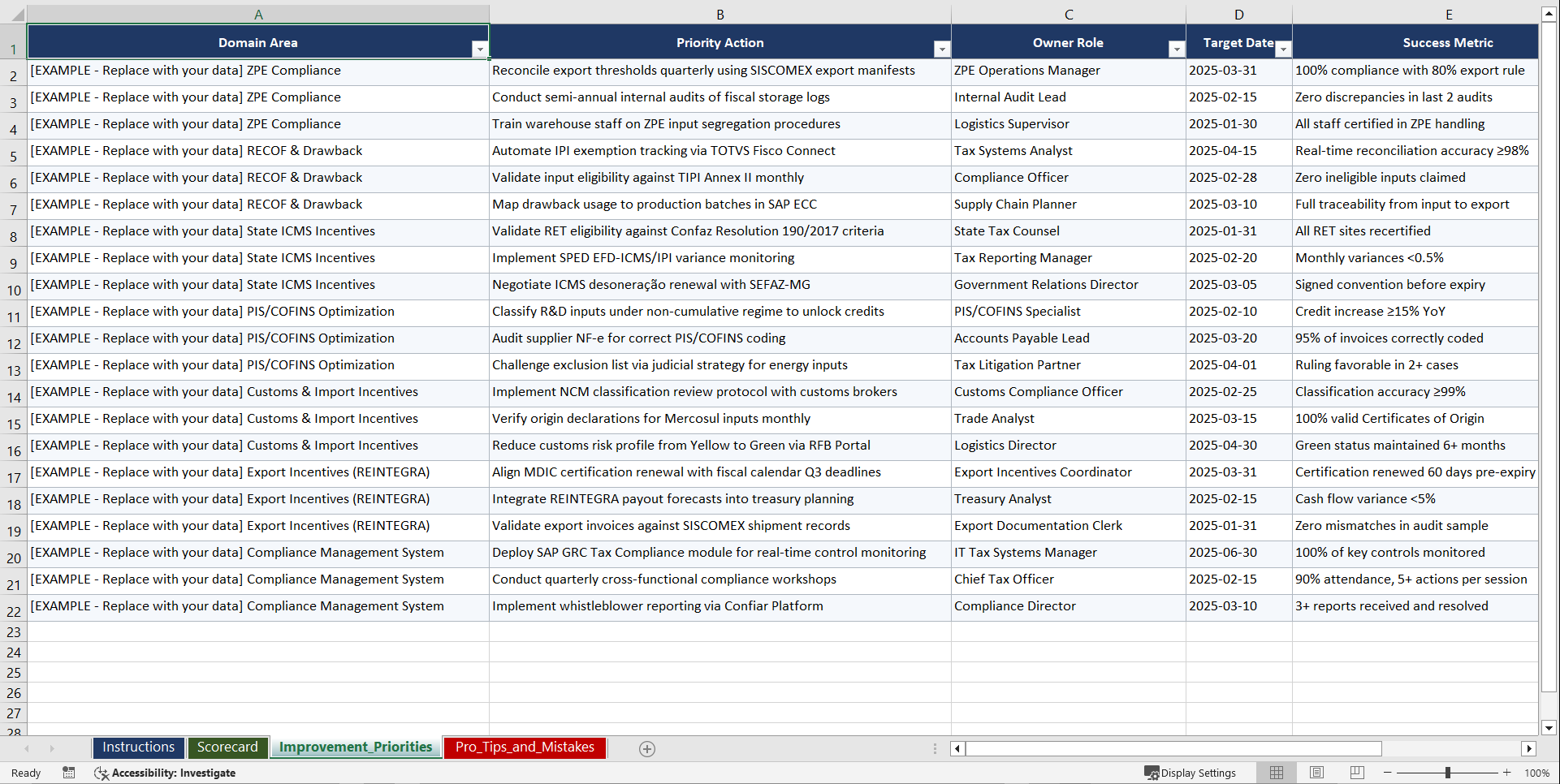Click the New Sheet plus icon
The image size is (1560, 784).
point(647,748)
